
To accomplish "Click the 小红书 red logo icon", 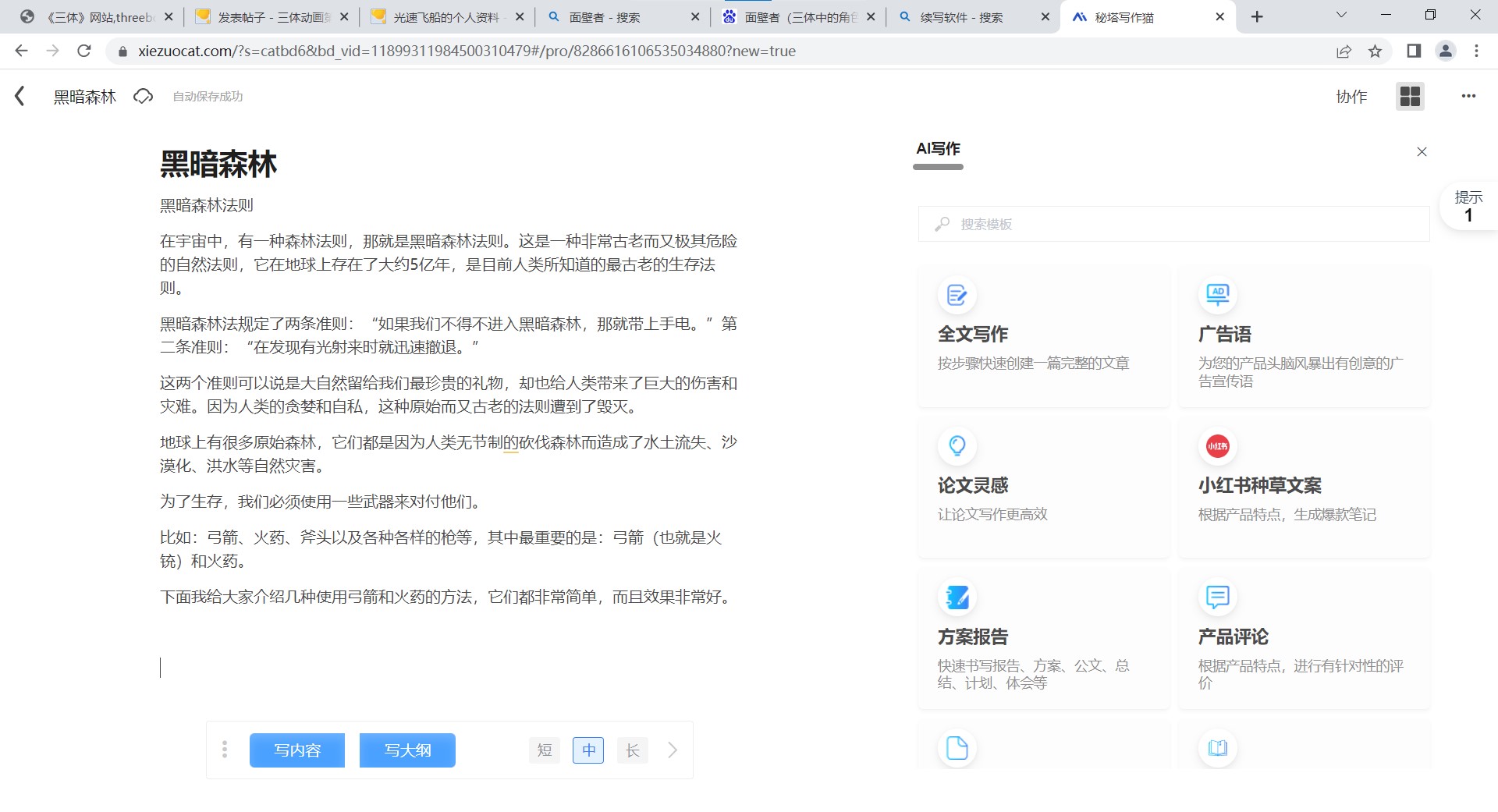I will coord(1217,446).
